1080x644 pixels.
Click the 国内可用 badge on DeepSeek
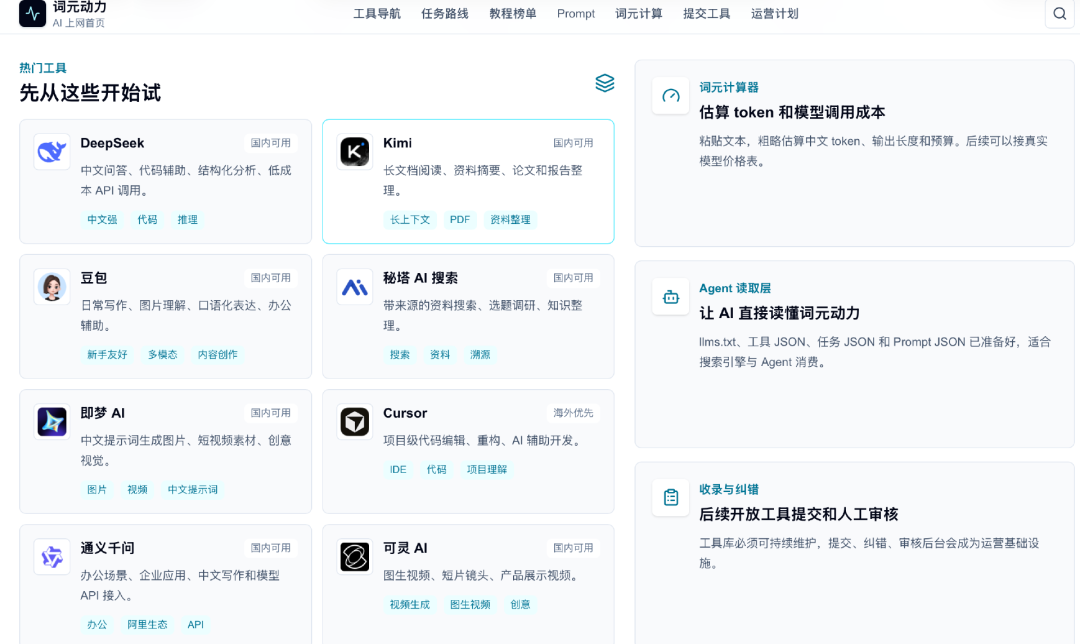coord(271,143)
